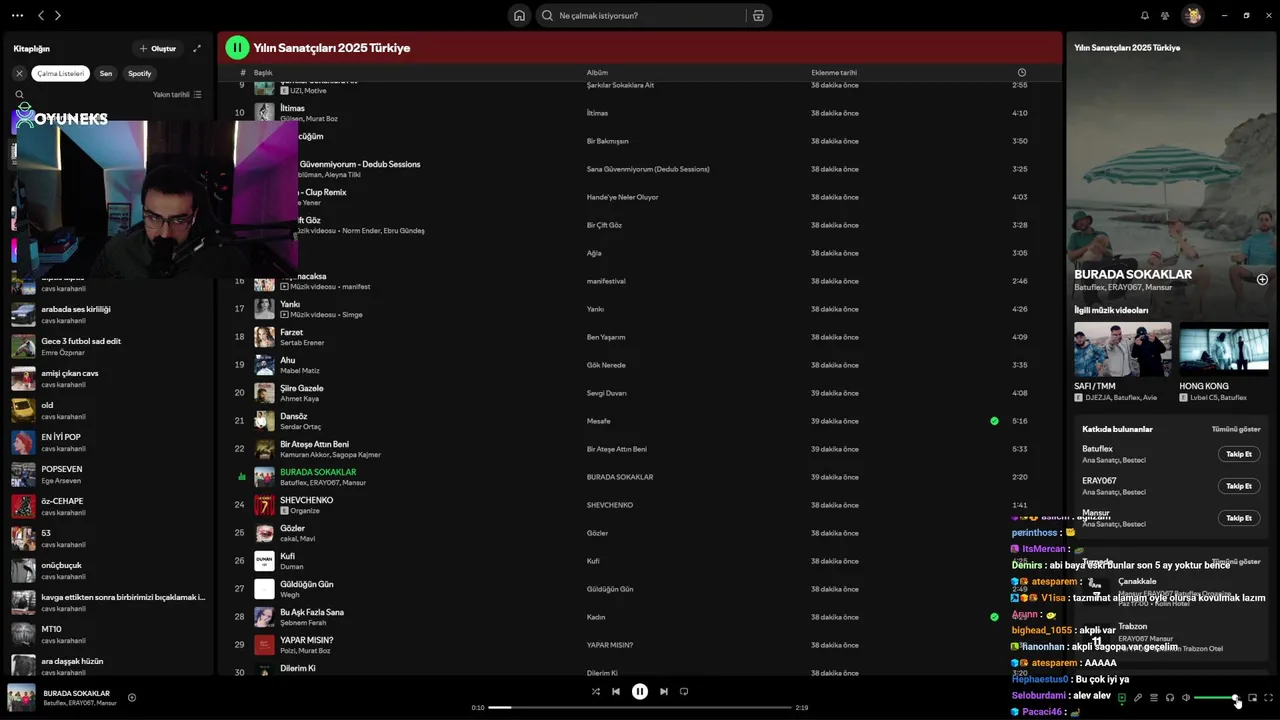Viewport: 1280px width, 720px height.
Task: Skip to the previous track
Action: point(616,691)
